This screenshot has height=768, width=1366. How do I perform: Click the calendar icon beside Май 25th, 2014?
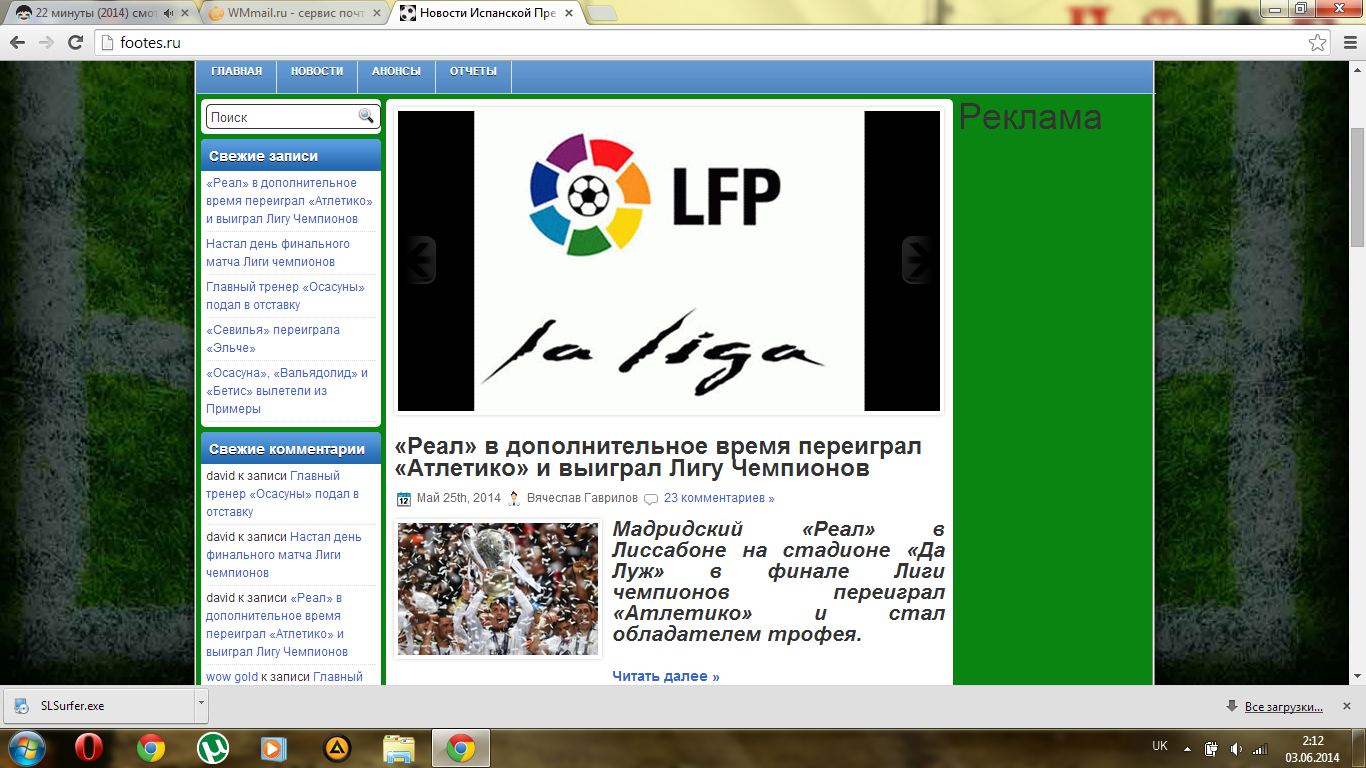click(404, 499)
